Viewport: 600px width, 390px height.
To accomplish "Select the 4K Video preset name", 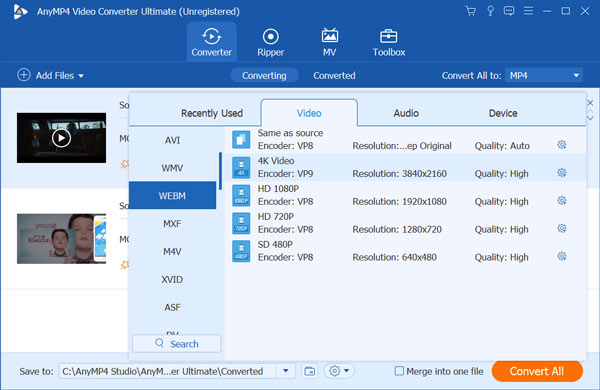I will click(276, 161).
